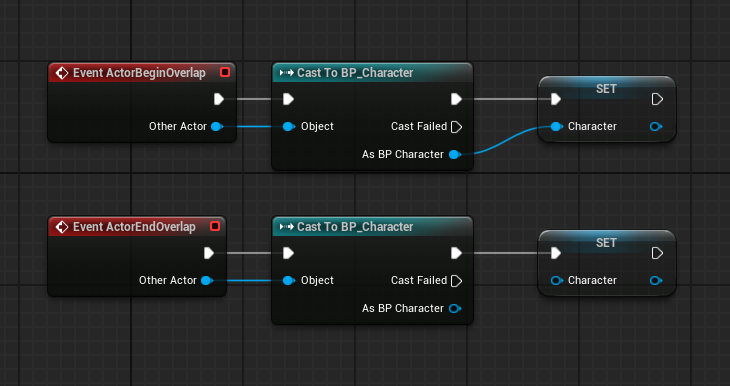Click connected As BP Character output pin
The height and width of the screenshot is (386, 730).
pyautogui.click(x=455, y=154)
